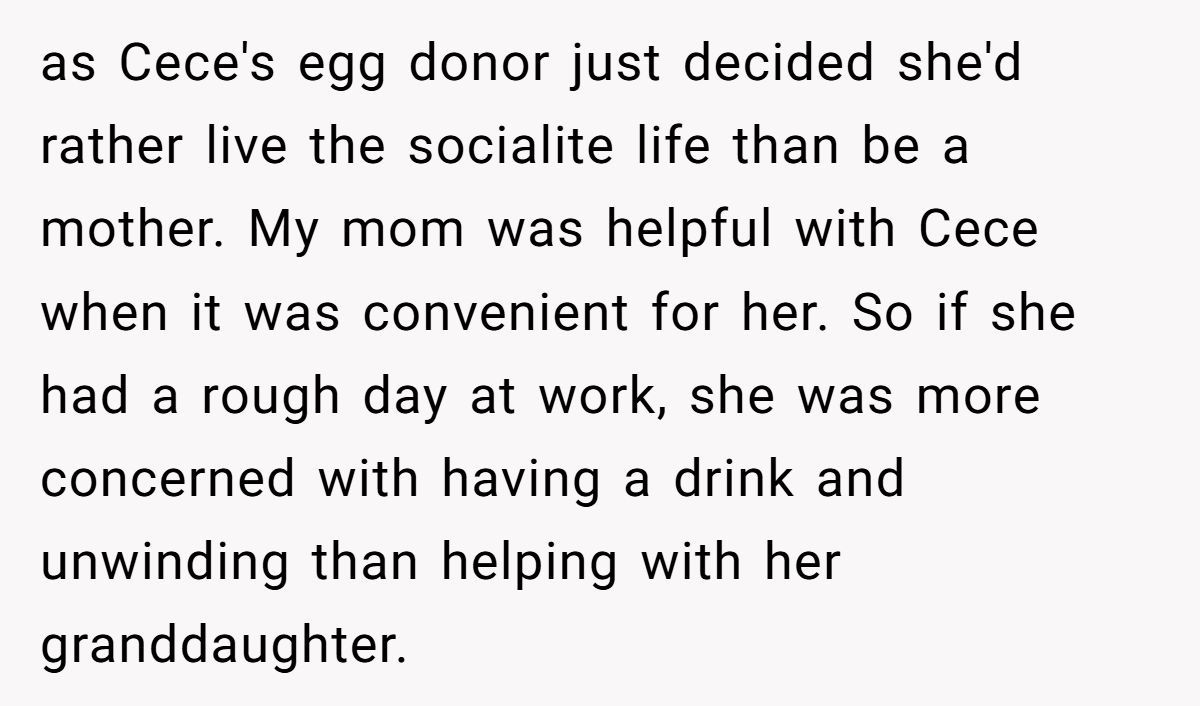1200x706 pixels.
Task: Place cursor on the word "unwinding"
Action: [x=165, y=563]
